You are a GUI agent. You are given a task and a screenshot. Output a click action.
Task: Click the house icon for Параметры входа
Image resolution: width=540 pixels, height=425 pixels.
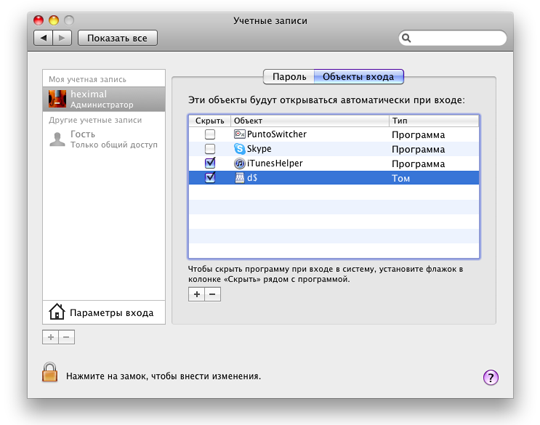57,312
